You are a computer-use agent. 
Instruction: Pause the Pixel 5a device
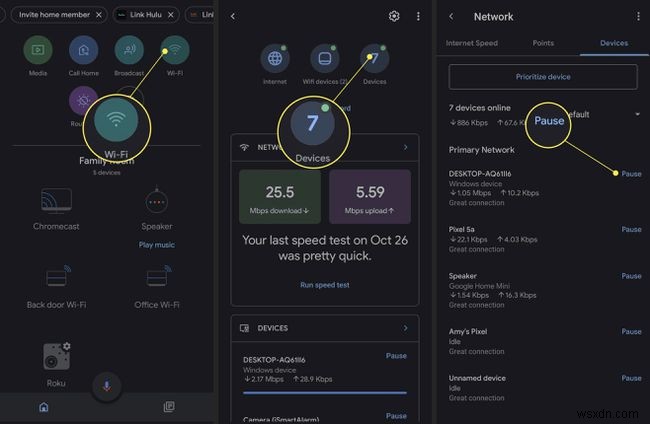point(631,229)
